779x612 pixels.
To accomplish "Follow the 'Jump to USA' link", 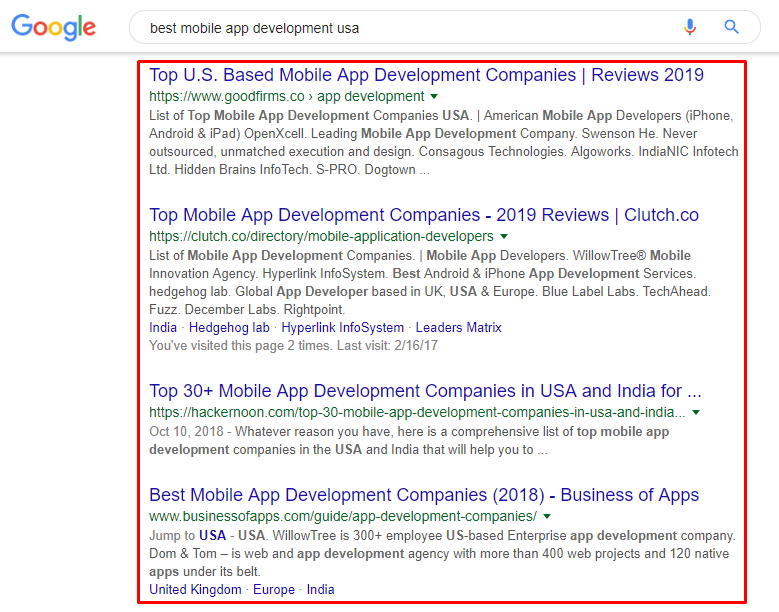I will pos(212,536).
